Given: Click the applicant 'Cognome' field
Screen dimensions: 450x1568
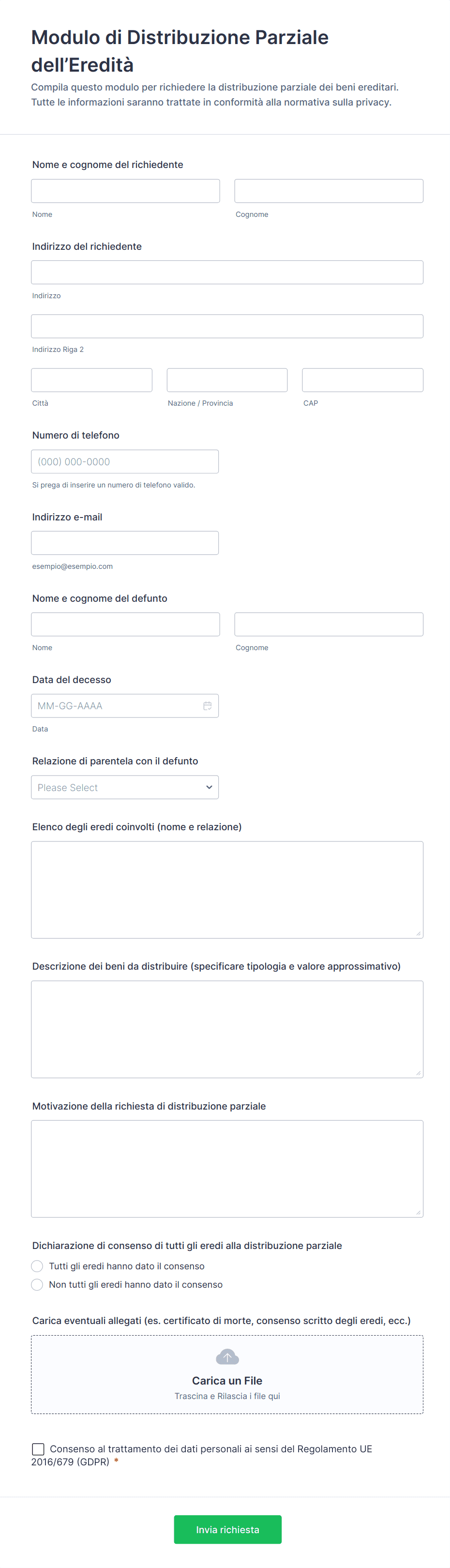Looking at the screenshot, I should pos(329,191).
